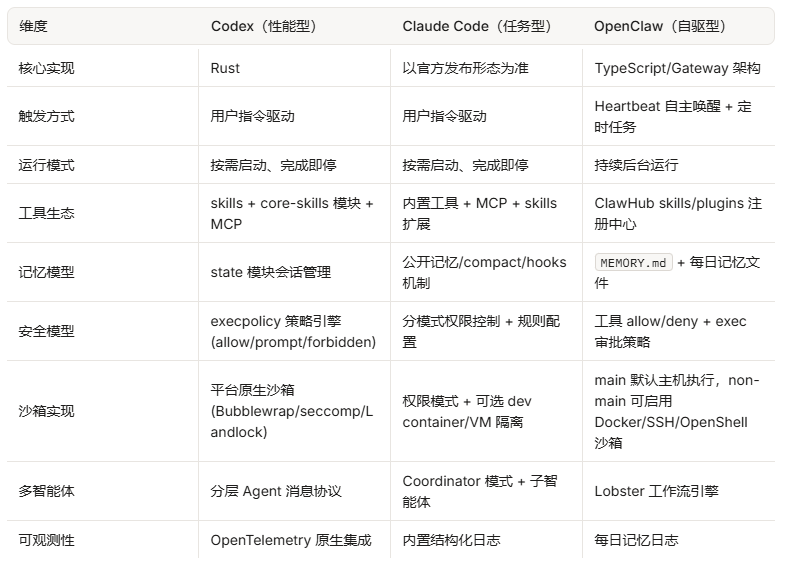Click the 核心实现 row label
The height and width of the screenshot is (570, 787).
coord(46,68)
